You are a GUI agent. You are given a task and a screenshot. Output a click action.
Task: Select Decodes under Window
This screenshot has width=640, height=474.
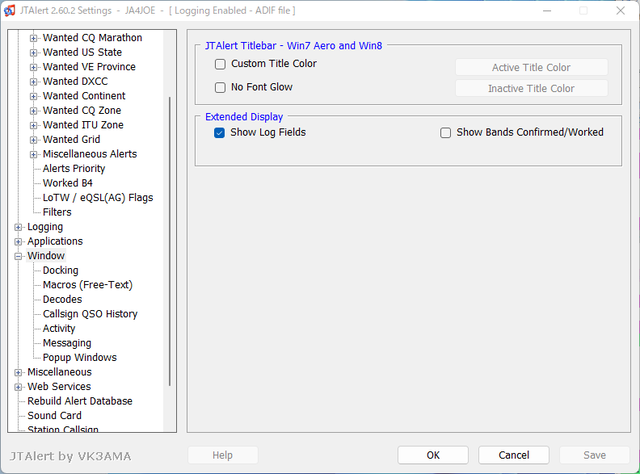(x=62, y=299)
